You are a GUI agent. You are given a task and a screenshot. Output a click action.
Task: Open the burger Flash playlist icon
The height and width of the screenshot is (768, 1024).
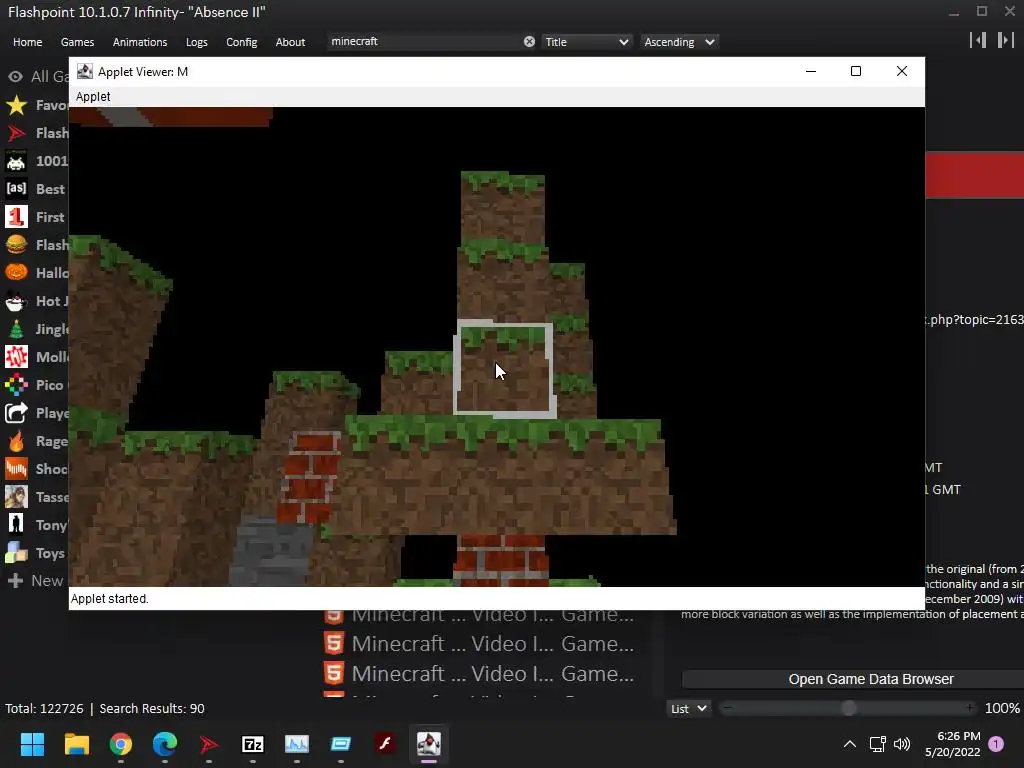pyautogui.click(x=16, y=245)
